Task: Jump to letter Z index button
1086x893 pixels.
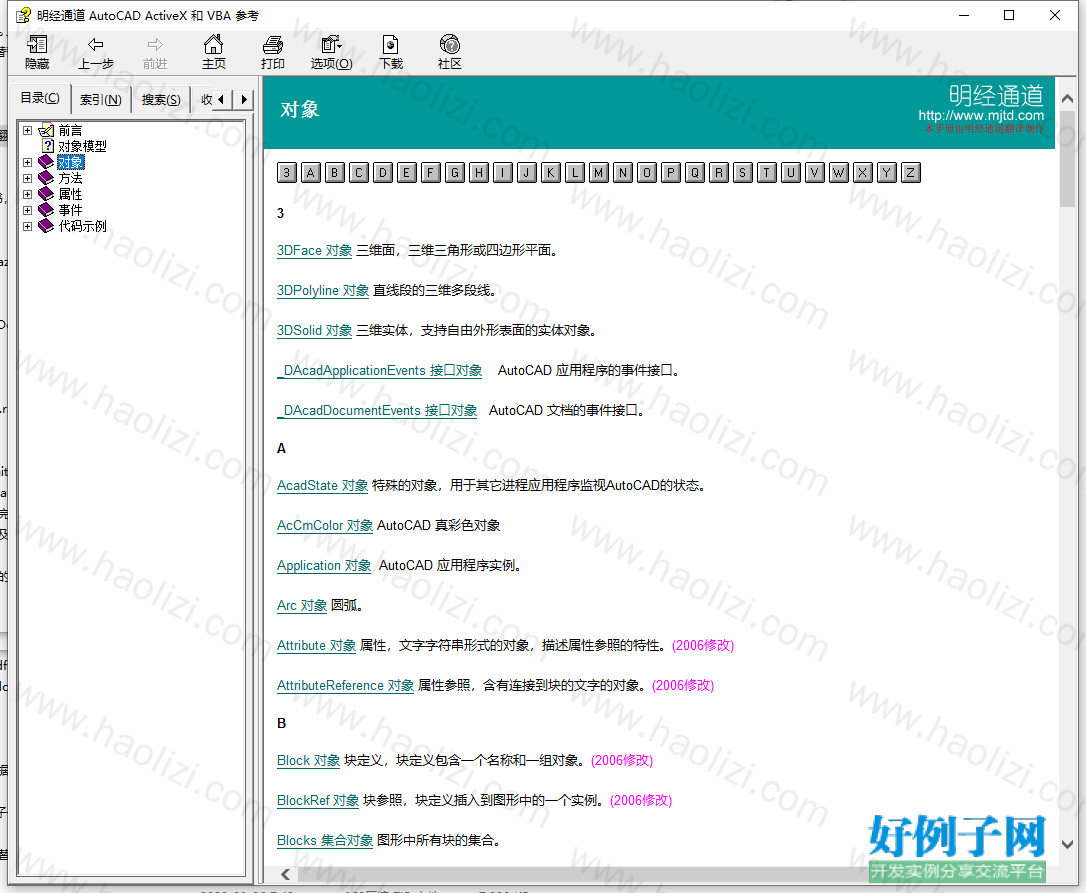Action: 911,173
